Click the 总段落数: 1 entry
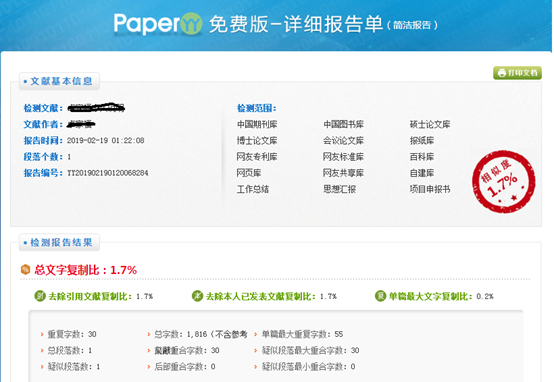 coord(70,350)
